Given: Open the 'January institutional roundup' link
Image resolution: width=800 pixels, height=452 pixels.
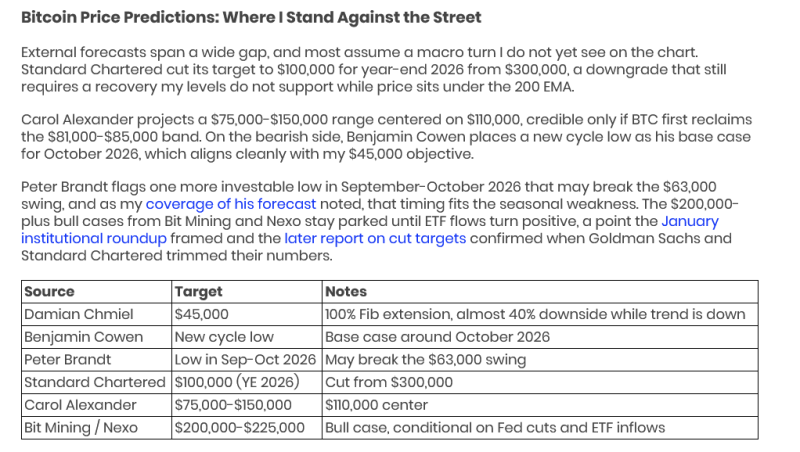Looking at the screenshot, I should 94,238.
